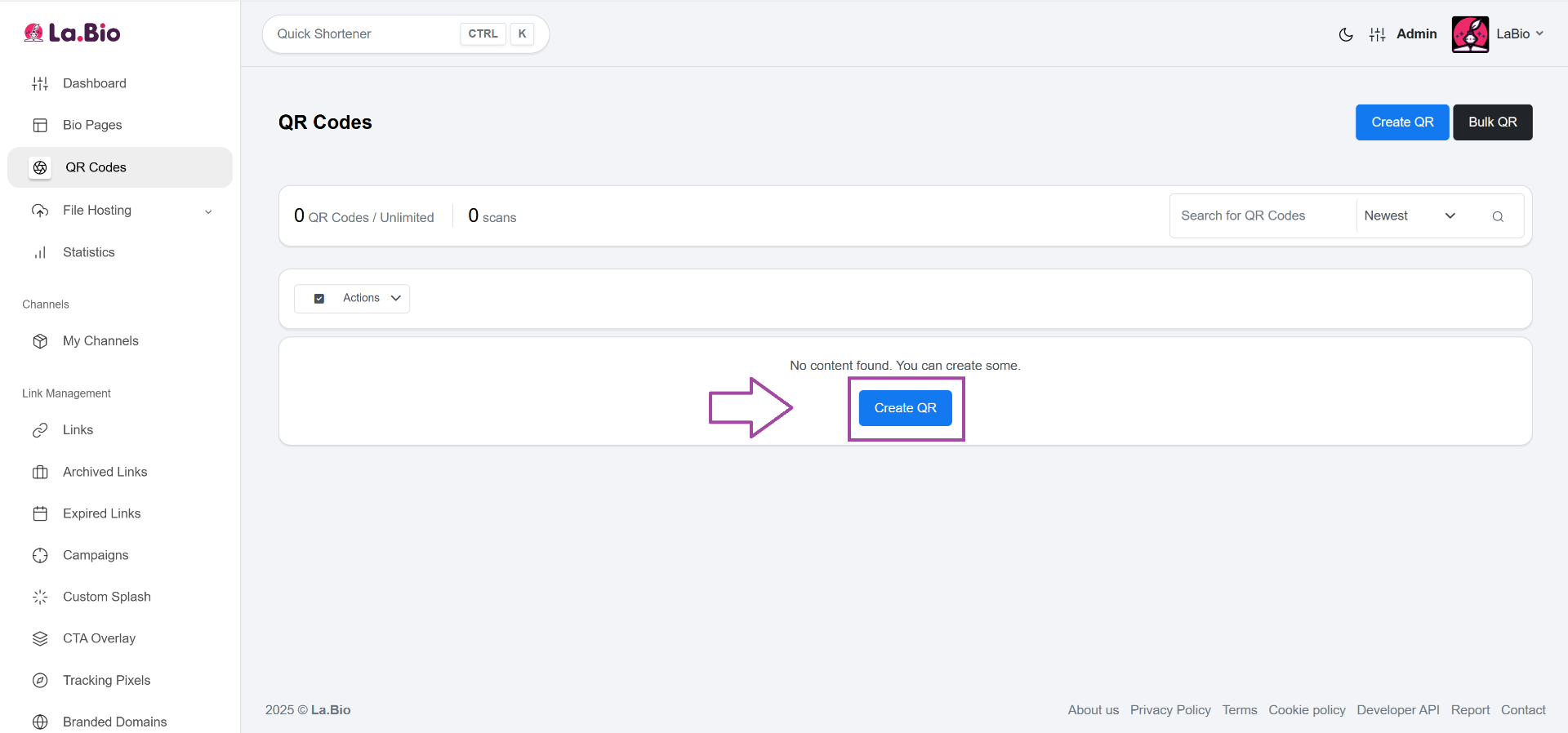Image resolution: width=1568 pixels, height=733 pixels.
Task: Open Custom Splash icon
Action: tap(40, 597)
